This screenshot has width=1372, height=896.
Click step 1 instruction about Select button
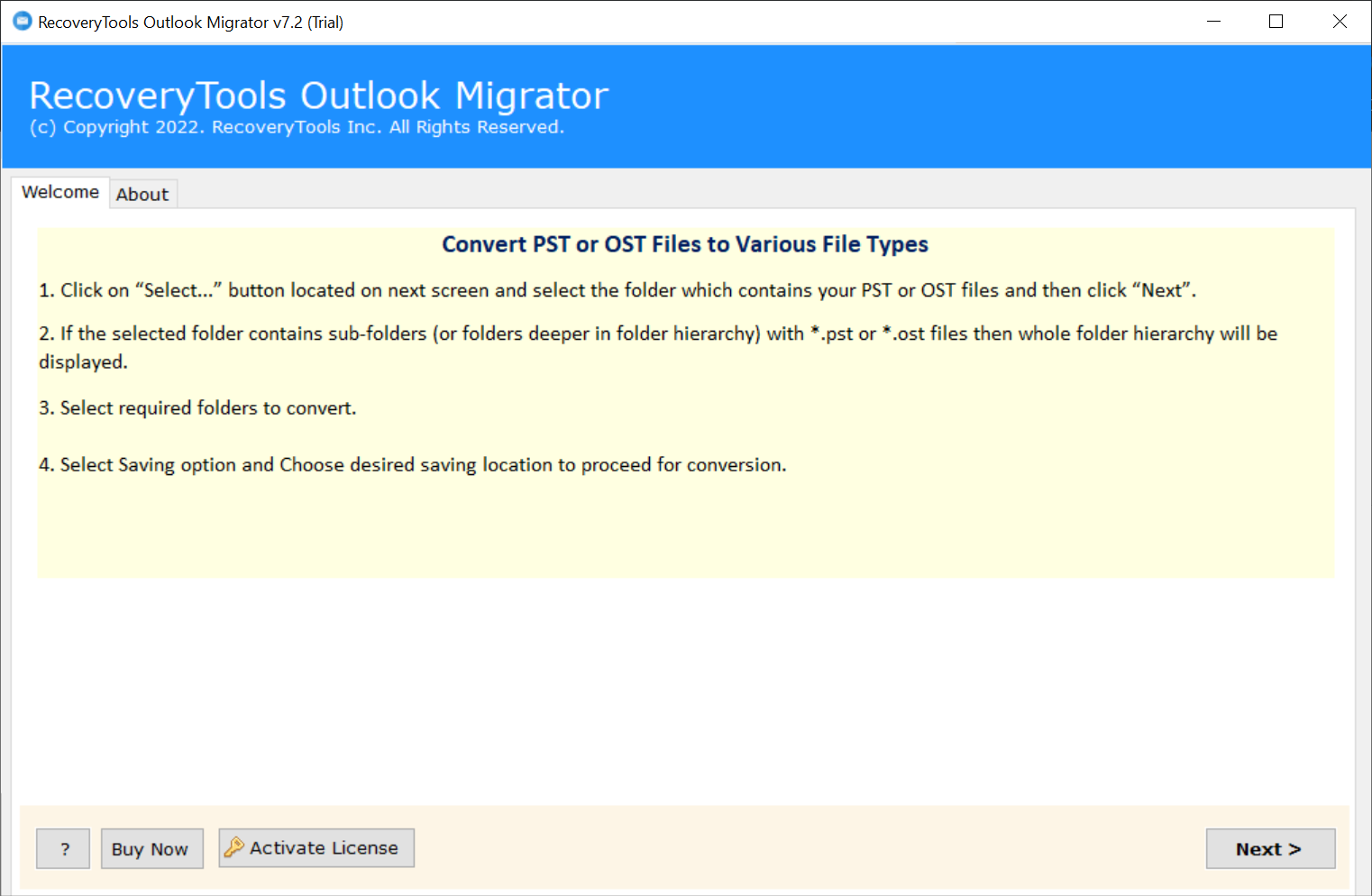617,290
